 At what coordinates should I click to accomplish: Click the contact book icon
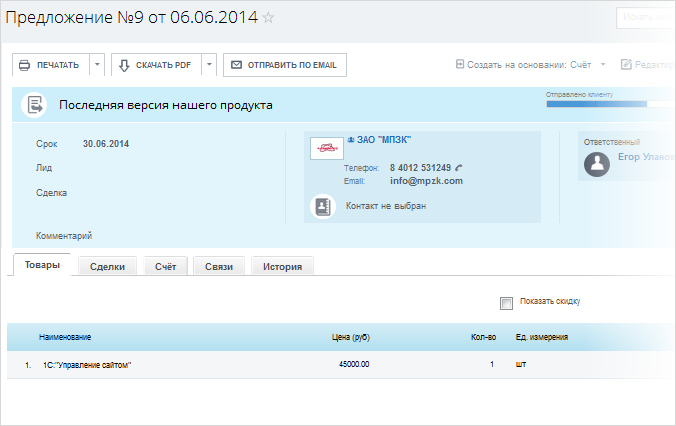(x=322, y=206)
